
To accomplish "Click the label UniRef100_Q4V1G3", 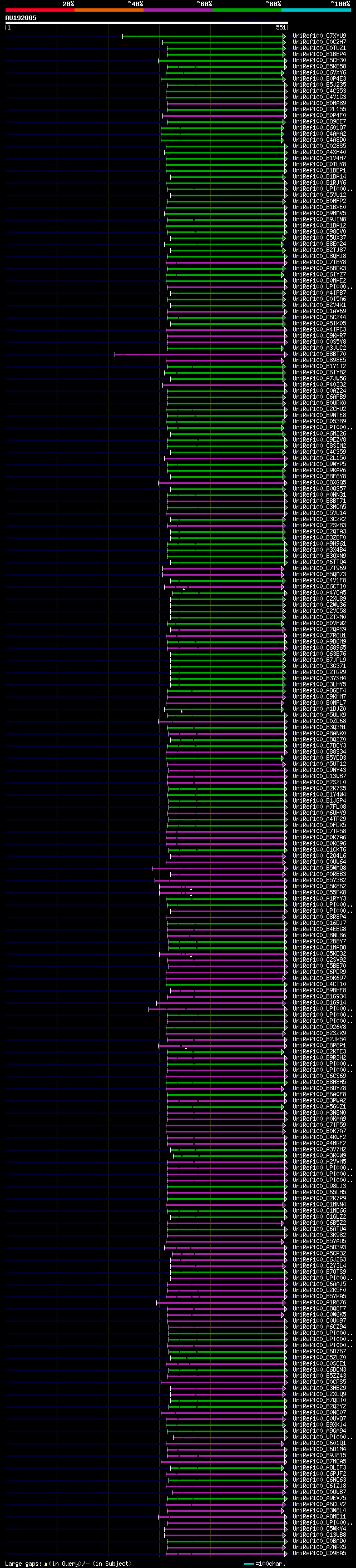I will [319, 97].
